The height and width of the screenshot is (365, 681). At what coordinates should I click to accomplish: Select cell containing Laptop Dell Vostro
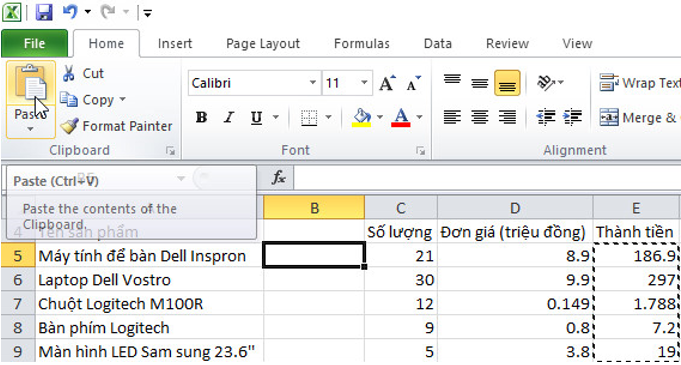coord(149,279)
